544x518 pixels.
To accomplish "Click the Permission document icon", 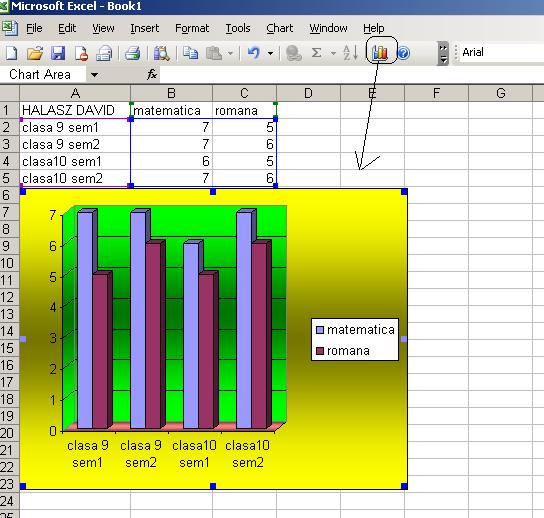I will pos(81,53).
